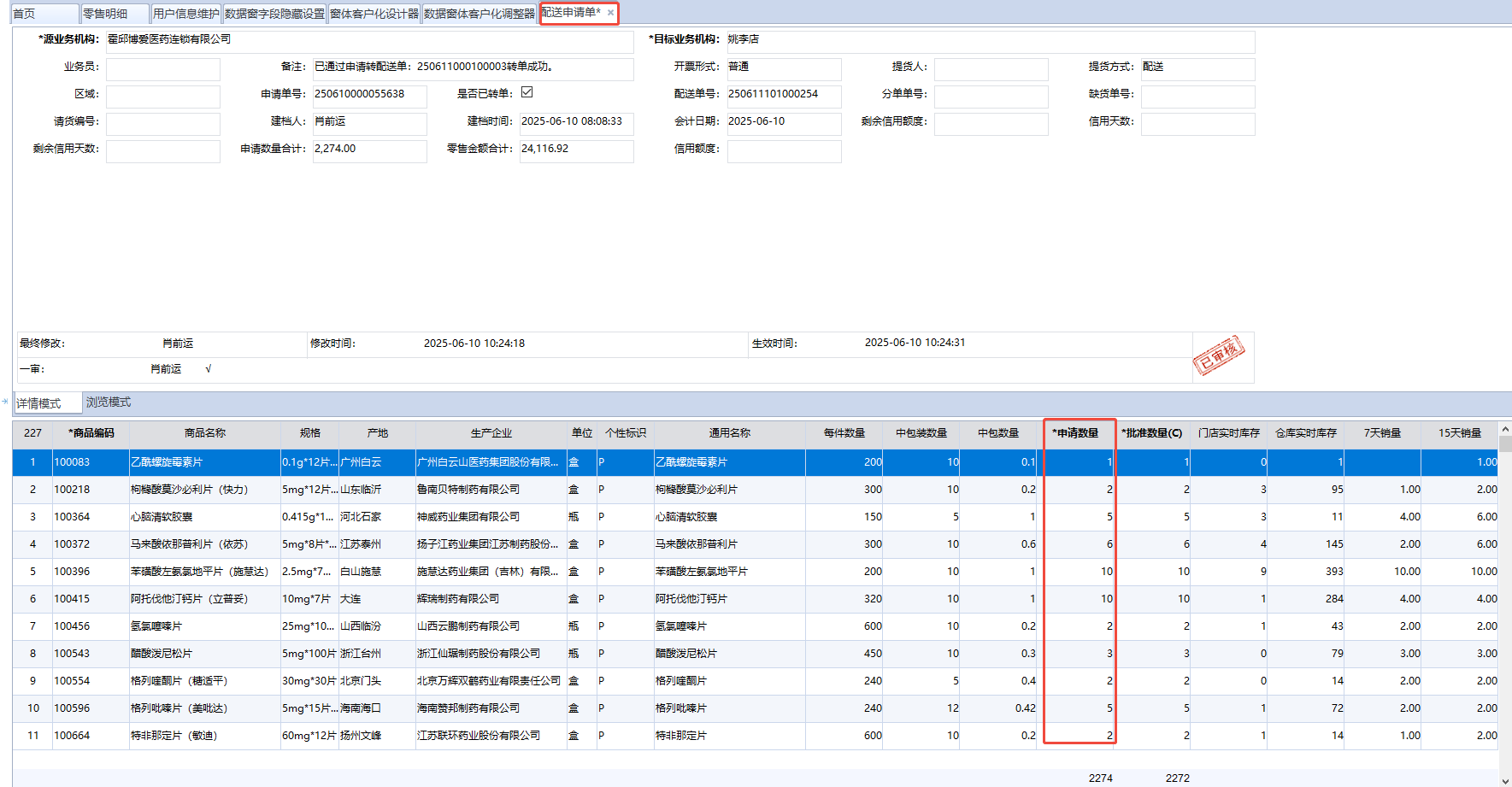Click the pin icon left of 详情模式
This screenshot has width=1512, height=787.
[x=6, y=402]
